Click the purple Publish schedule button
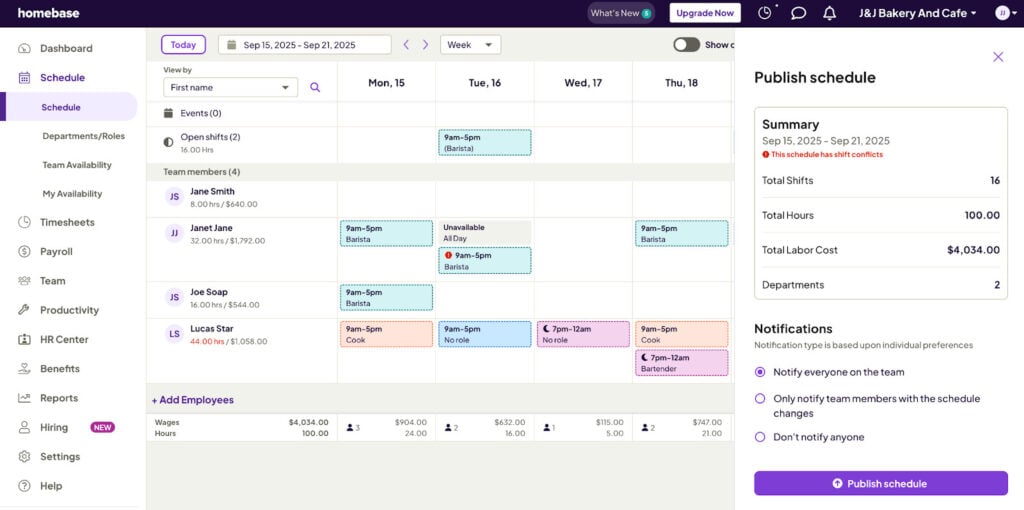Screen dimensions: 1024x510 (881, 483)
